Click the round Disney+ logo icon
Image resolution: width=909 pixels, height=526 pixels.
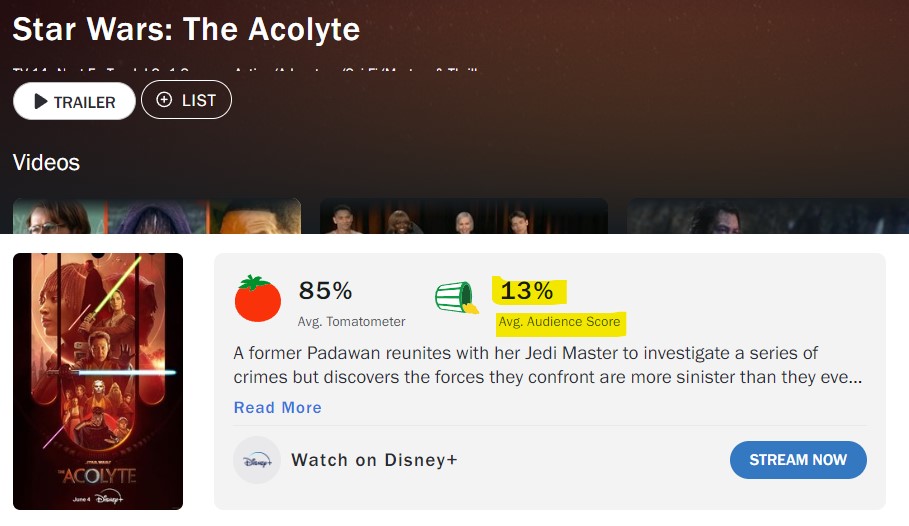coord(257,460)
